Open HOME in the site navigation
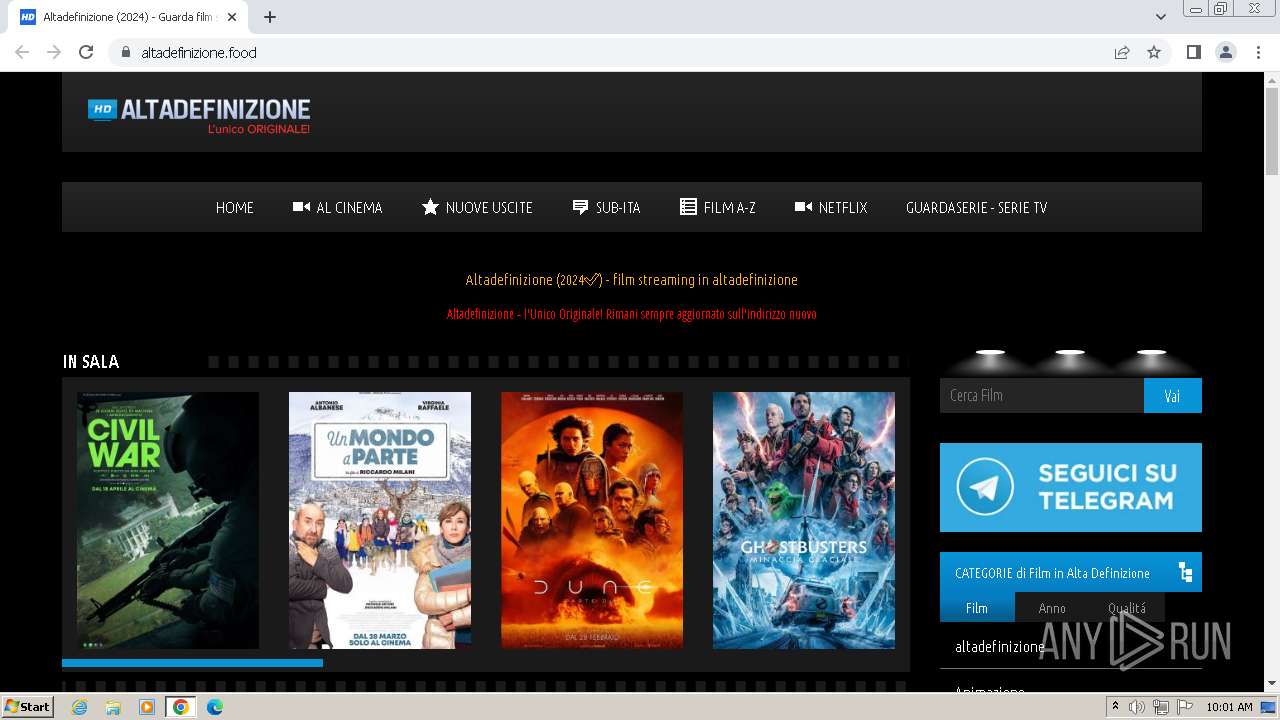The height and width of the screenshot is (720, 1280). pyautogui.click(x=235, y=207)
